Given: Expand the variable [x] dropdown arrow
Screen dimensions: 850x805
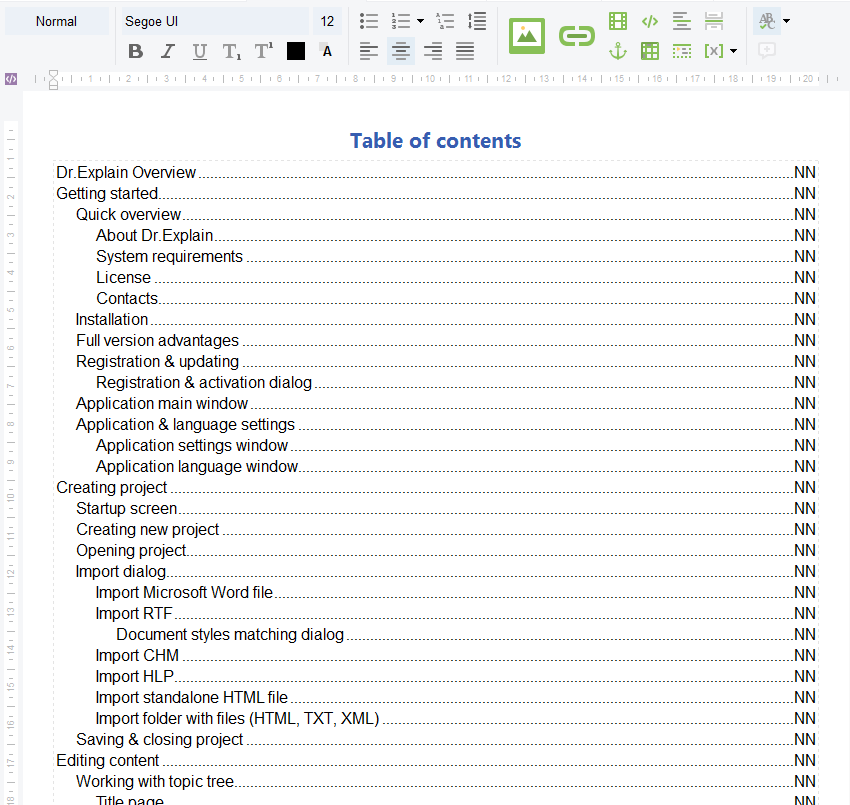Looking at the screenshot, I should click(733, 51).
